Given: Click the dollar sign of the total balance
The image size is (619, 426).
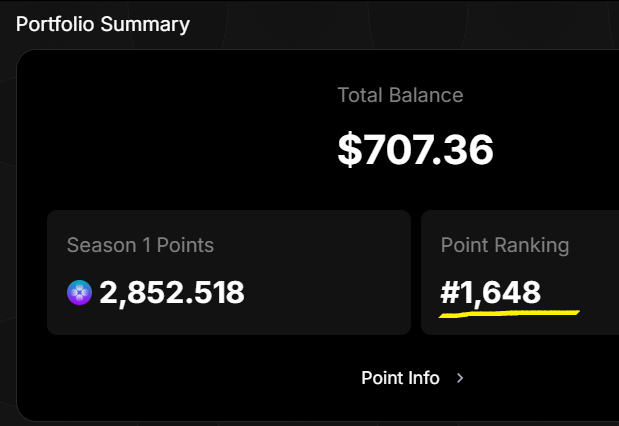Looking at the screenshot, I should click(350, 150).
